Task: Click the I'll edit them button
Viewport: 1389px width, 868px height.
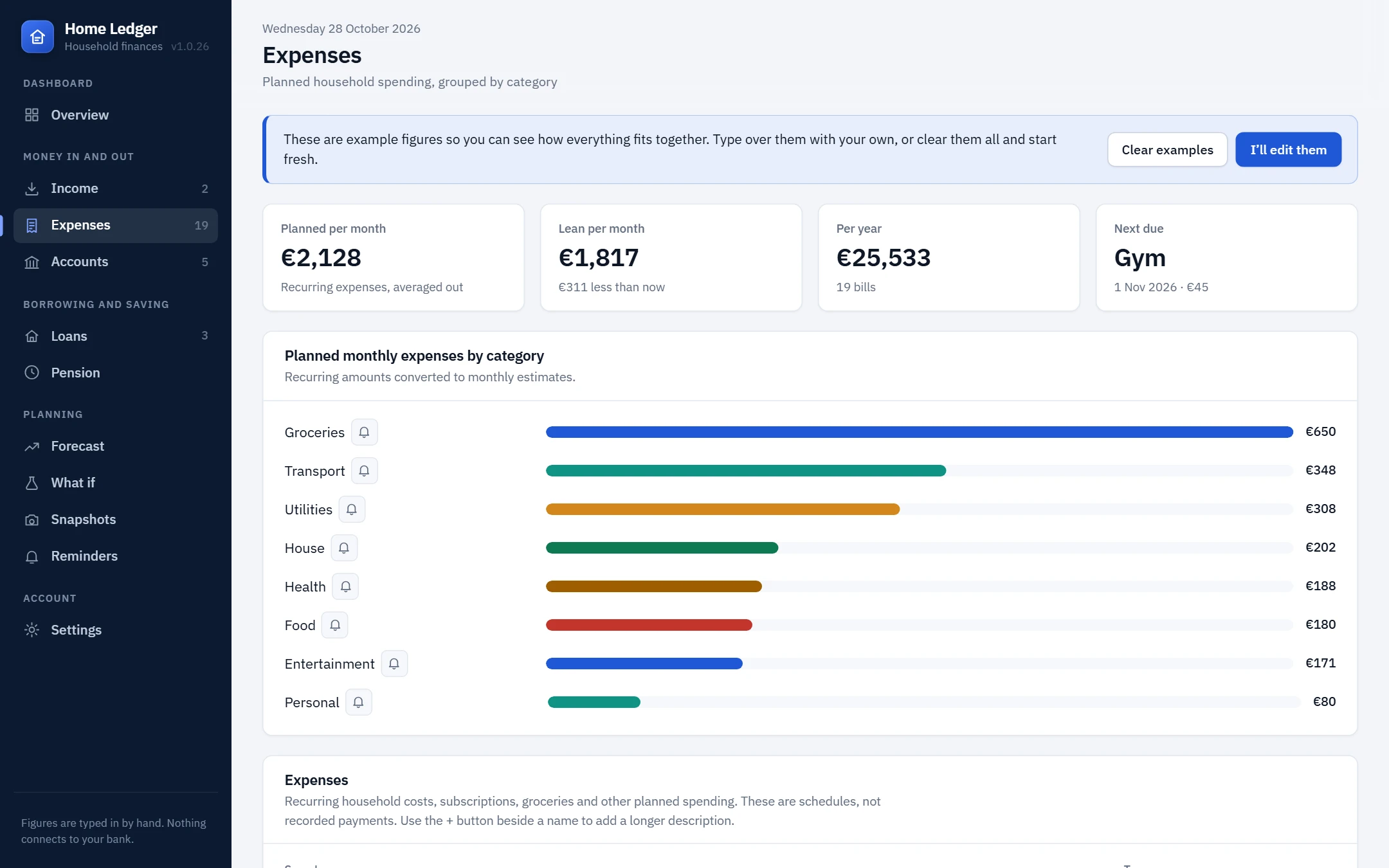Action: click(x=1288, y=150)
